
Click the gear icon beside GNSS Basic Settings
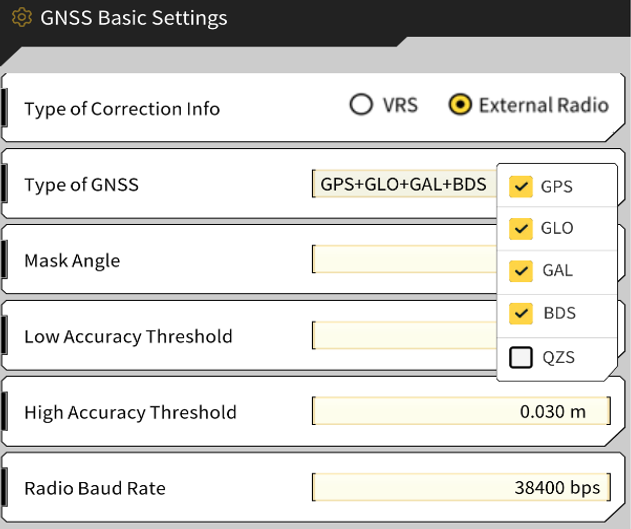pyautogui.click(x=21, y=19)
